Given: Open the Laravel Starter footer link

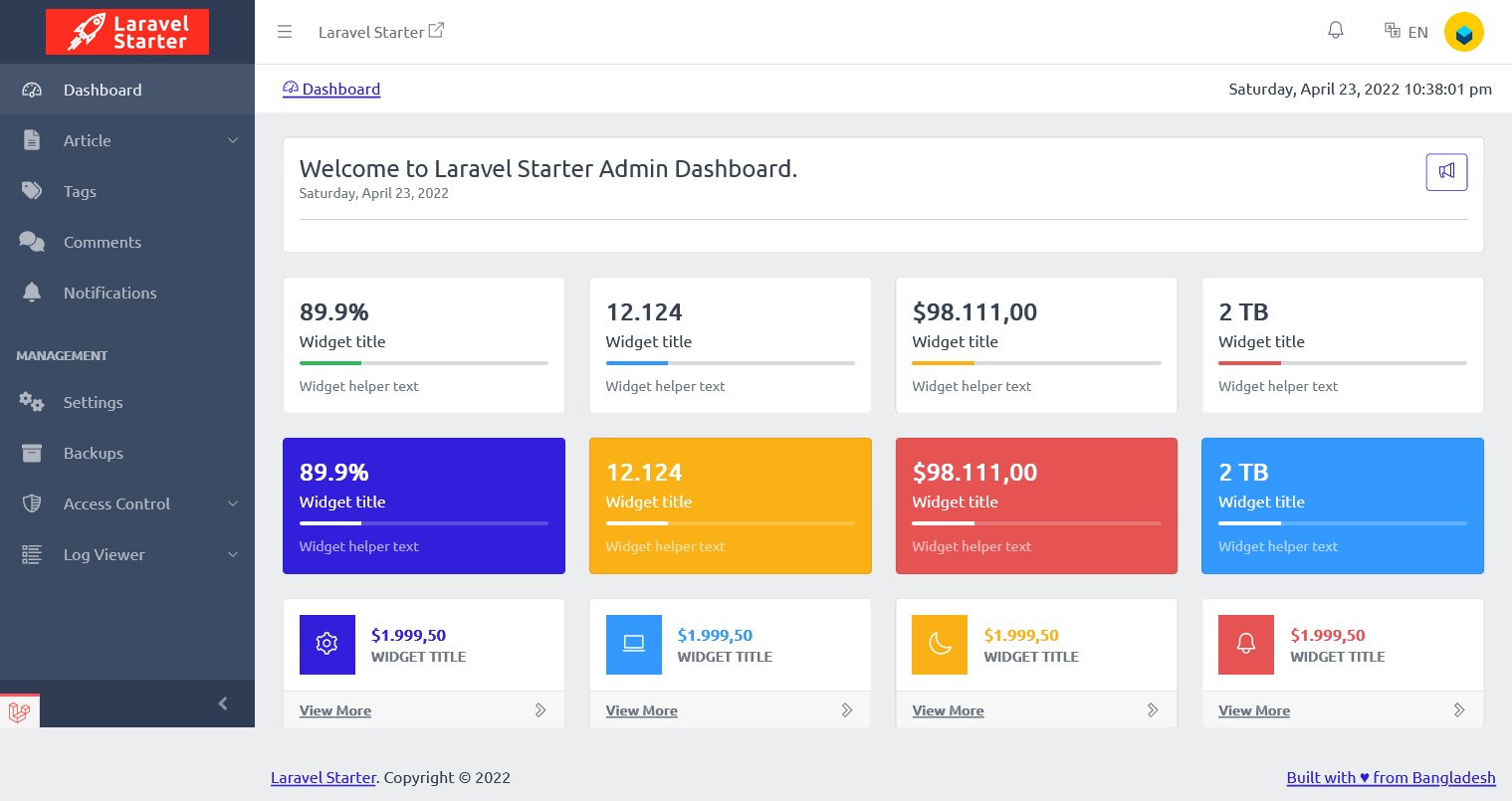Looking at the screenshot, I should coord(324,777).
